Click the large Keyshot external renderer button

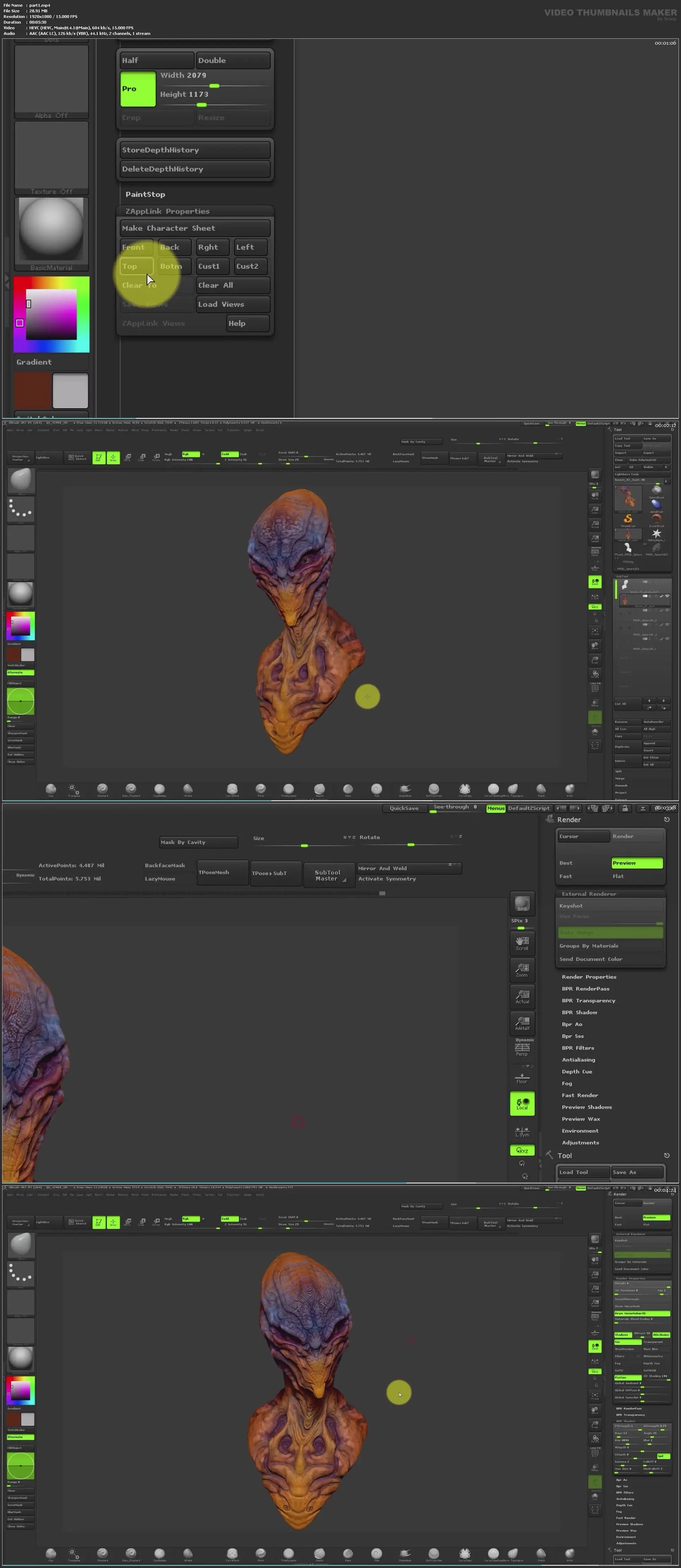(611, 906)
